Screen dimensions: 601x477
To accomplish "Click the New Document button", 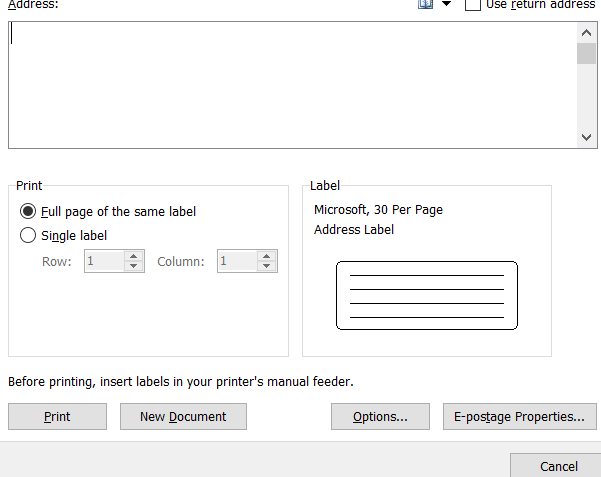I will [183, 417].
